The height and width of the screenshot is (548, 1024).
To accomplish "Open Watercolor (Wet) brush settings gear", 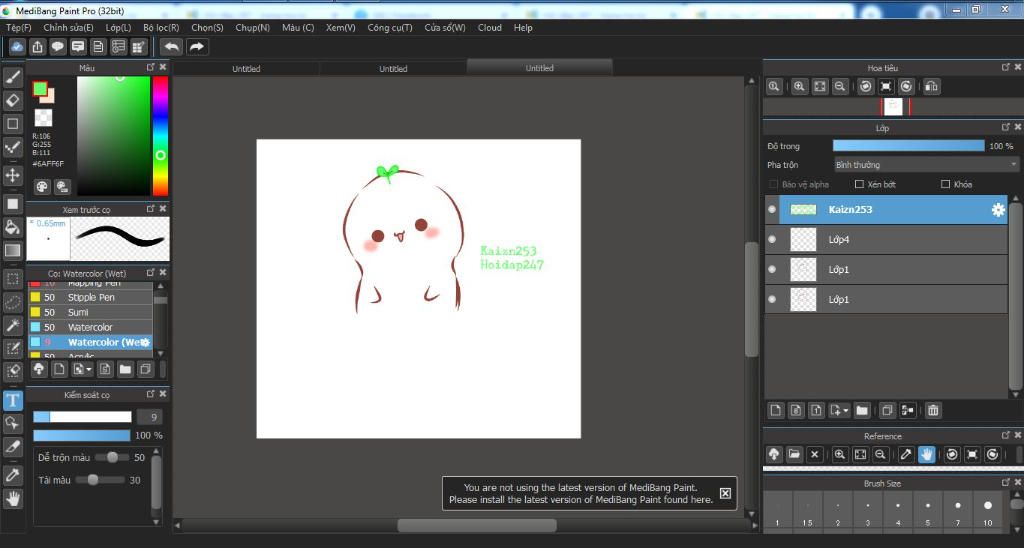I will 146,343.
